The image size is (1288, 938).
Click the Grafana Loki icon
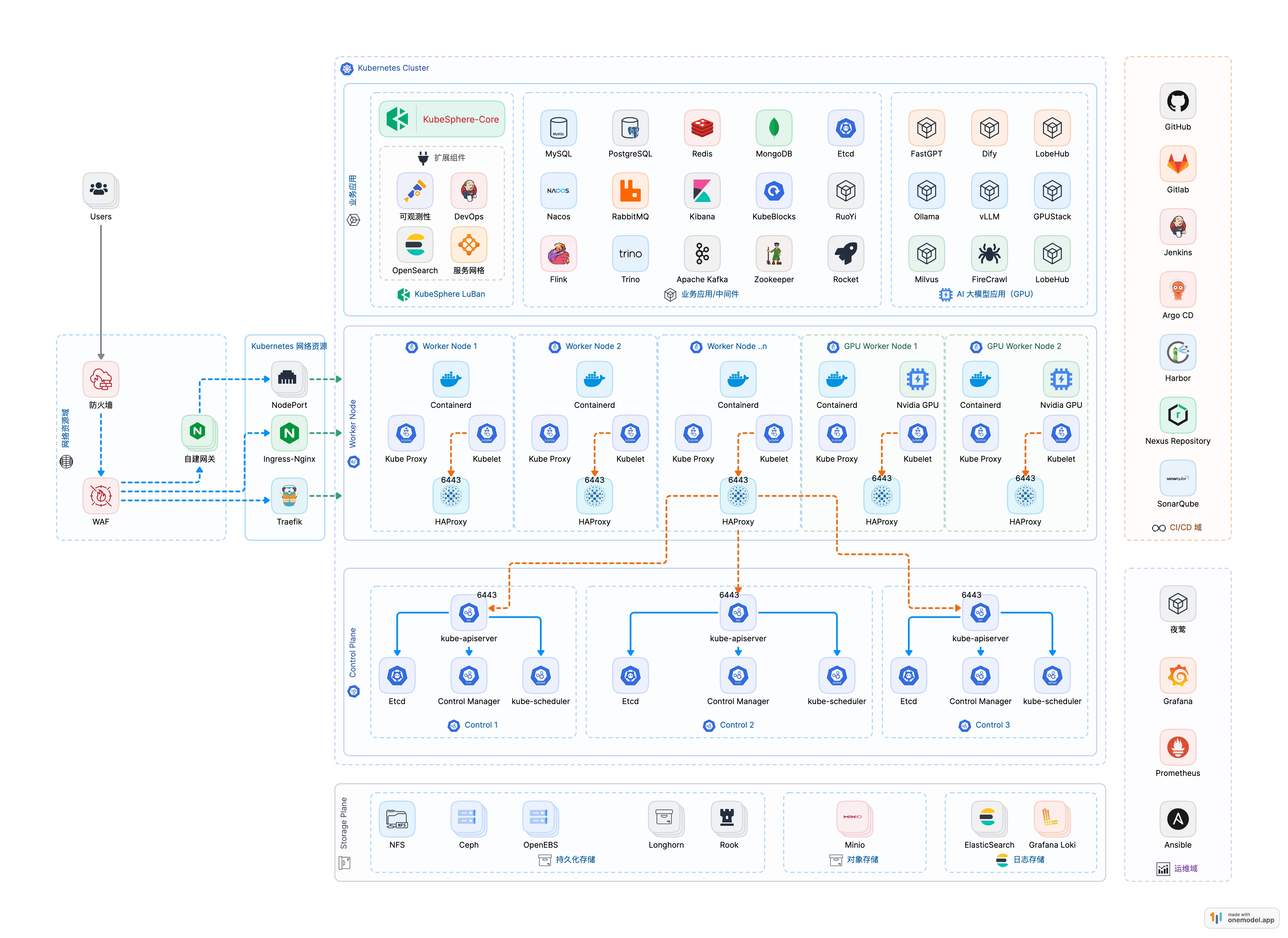1052,819
